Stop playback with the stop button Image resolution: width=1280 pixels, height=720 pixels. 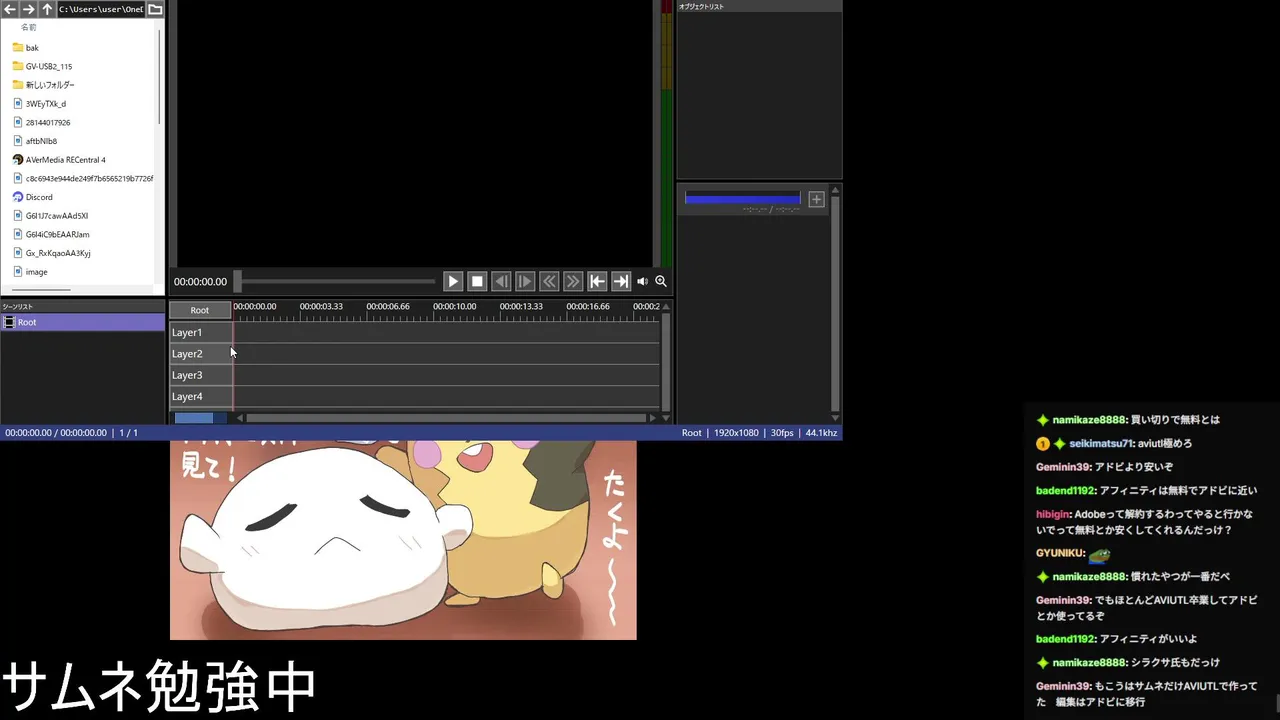coord(477,282)
